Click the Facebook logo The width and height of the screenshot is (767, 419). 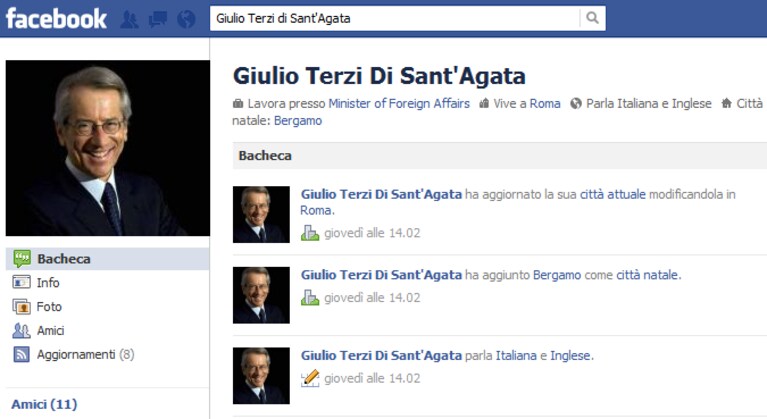(x=56, y=19)
